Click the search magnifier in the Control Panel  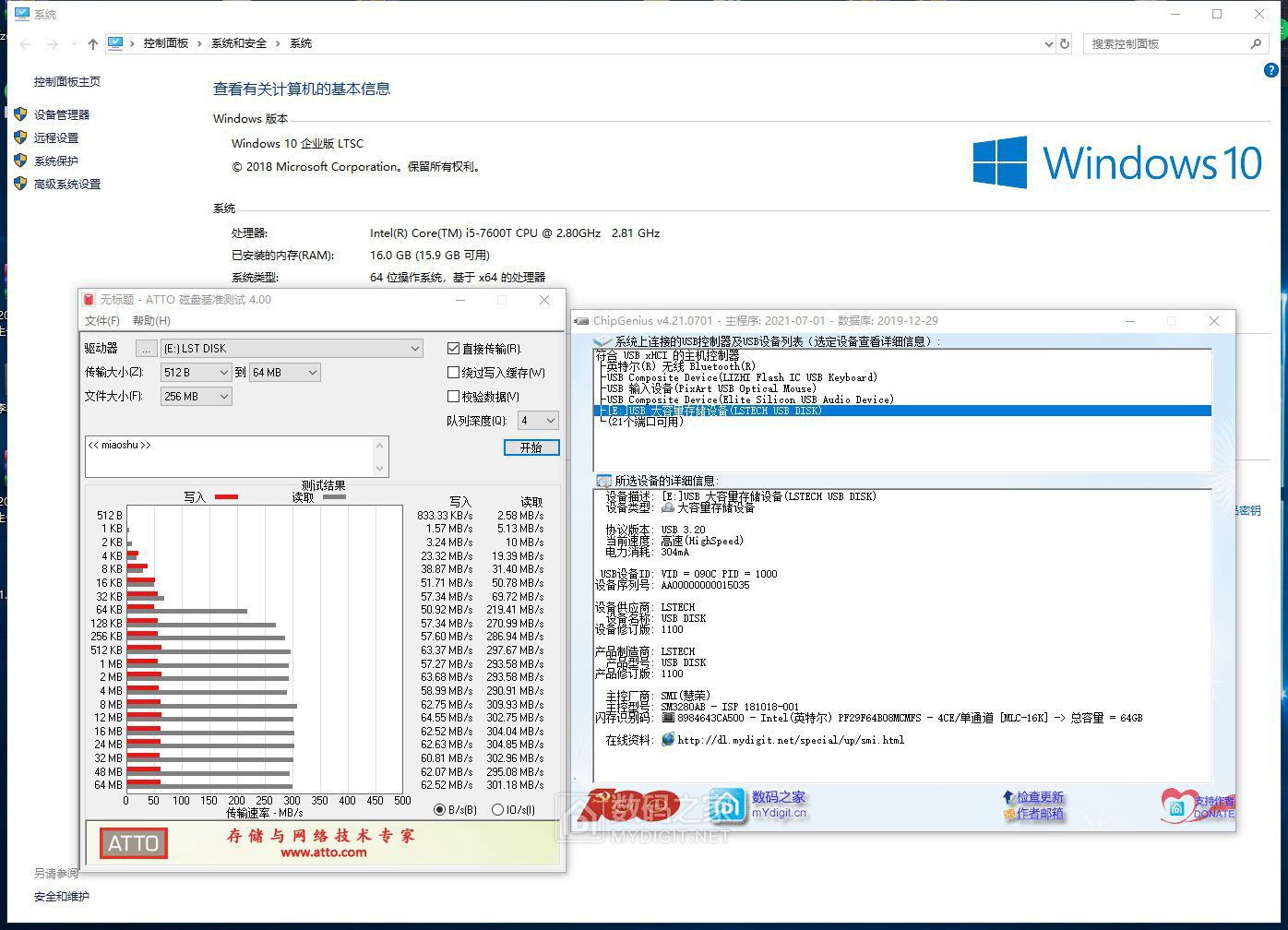pos(1256,43)
